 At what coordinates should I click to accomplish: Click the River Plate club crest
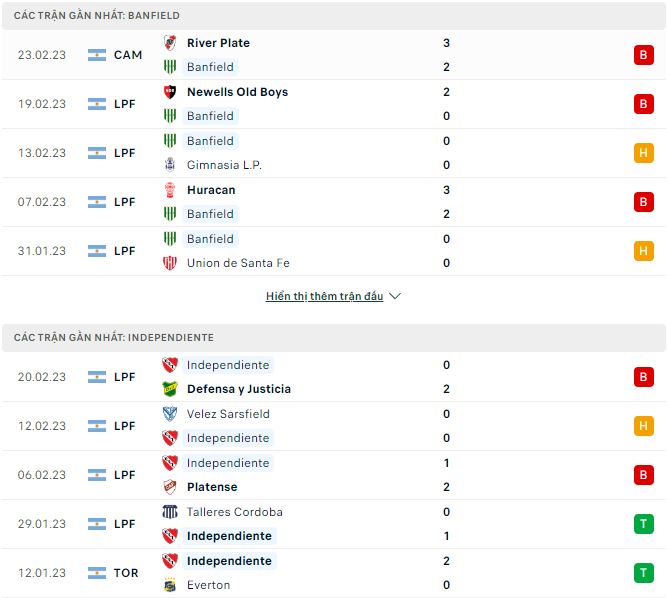click(x=169, y=43)
